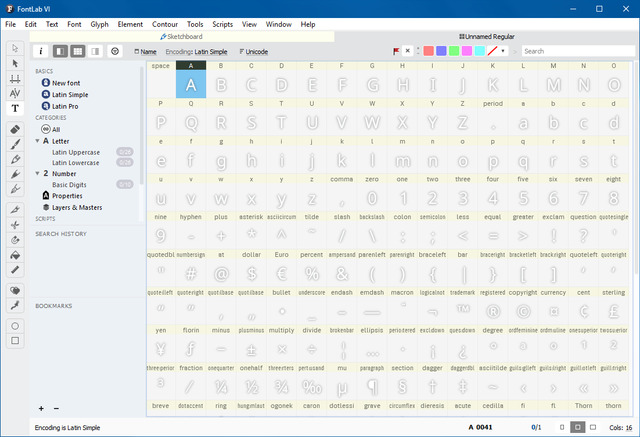Select the Latin Pro encoding
The image size is (640, 437).
coord(68,105)
